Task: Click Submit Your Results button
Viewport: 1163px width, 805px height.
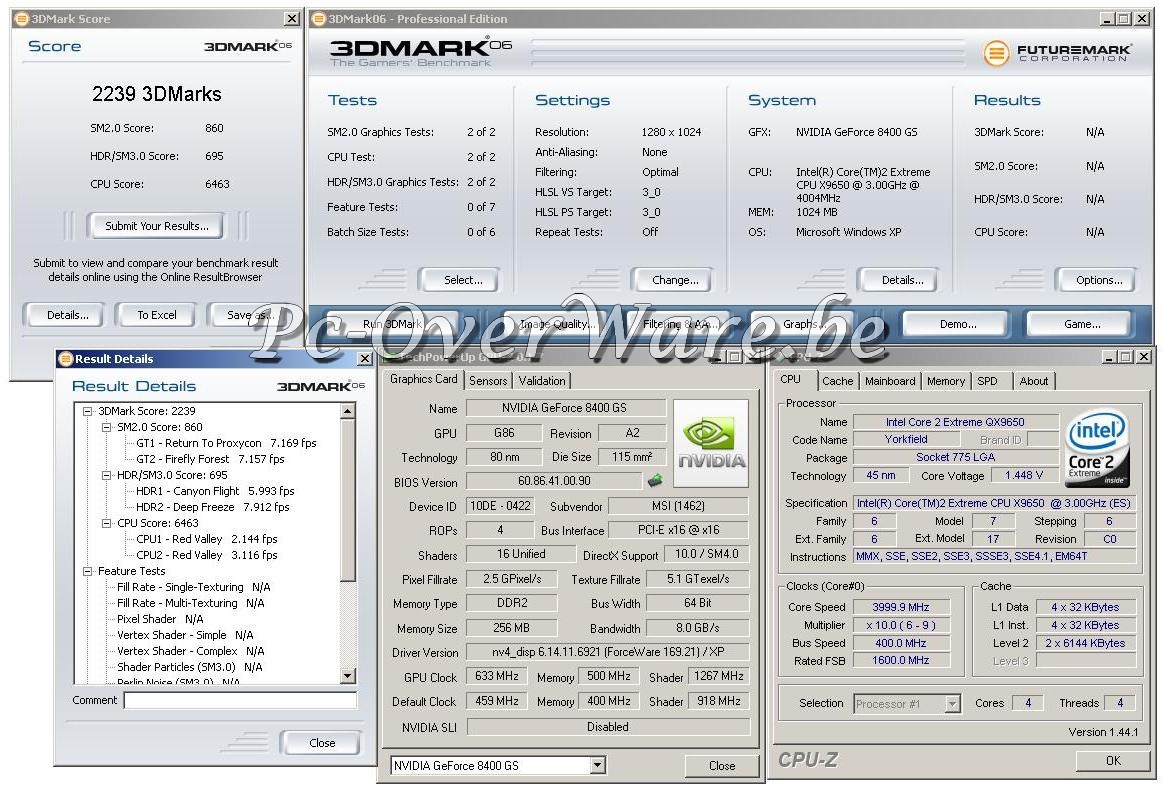Action: pyautogui.click(x=157, y=226)
